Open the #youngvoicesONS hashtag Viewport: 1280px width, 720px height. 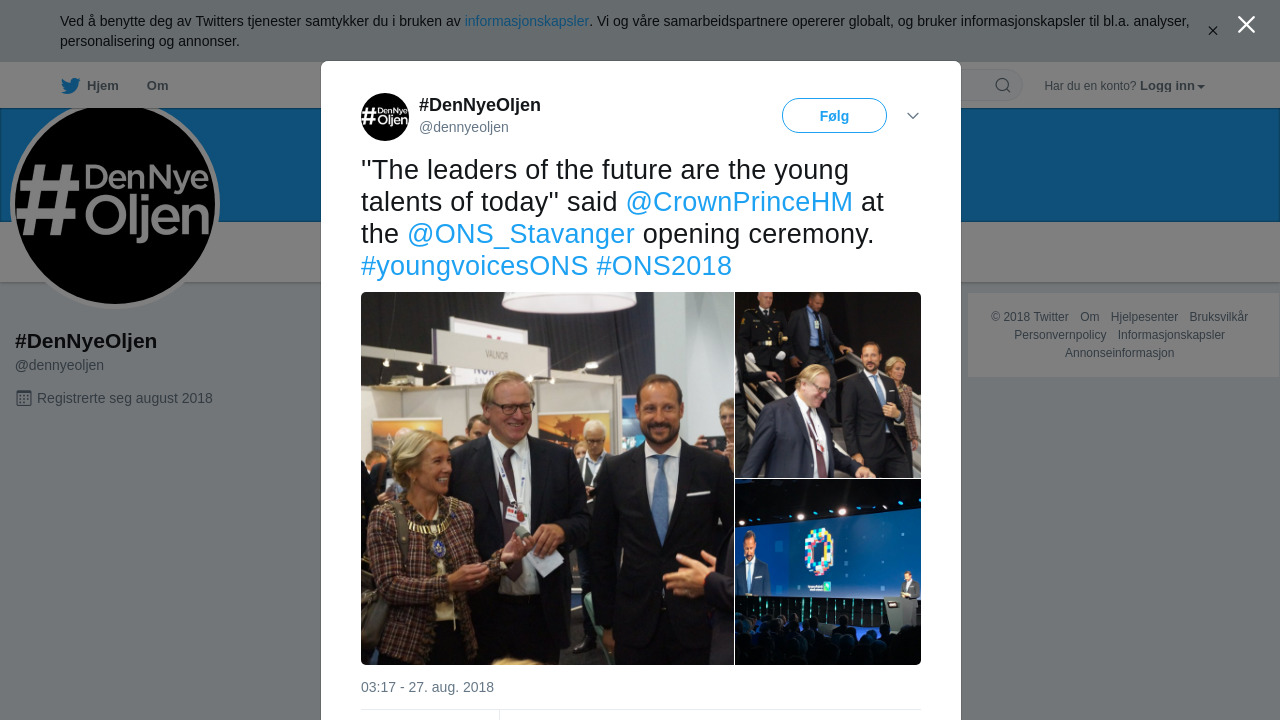click(474, 266)
